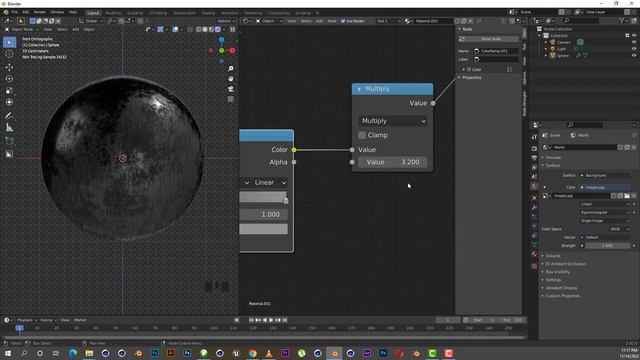The image size is (640, 360).
Task: Hide the Sphere via eye icon
Action: tap(634, 55)
